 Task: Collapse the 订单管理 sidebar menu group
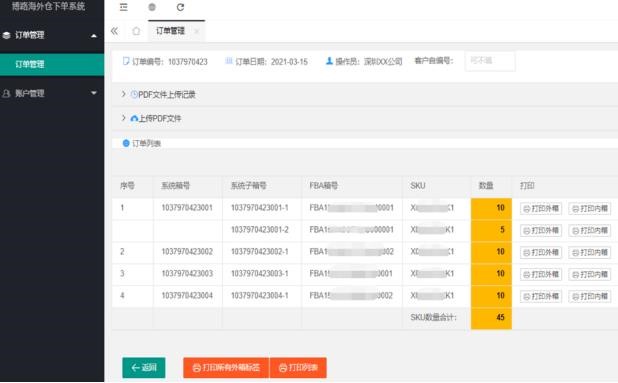[52, 35]
